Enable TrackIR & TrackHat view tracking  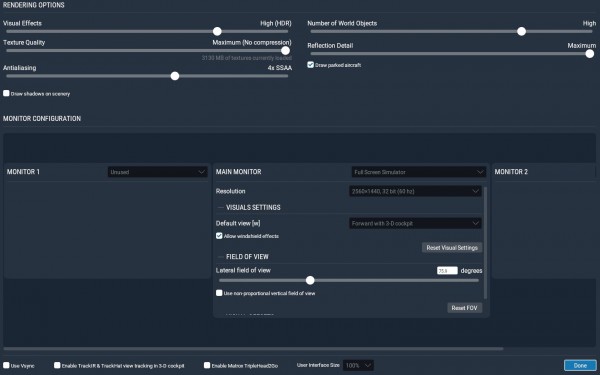(x=57, y=365)
